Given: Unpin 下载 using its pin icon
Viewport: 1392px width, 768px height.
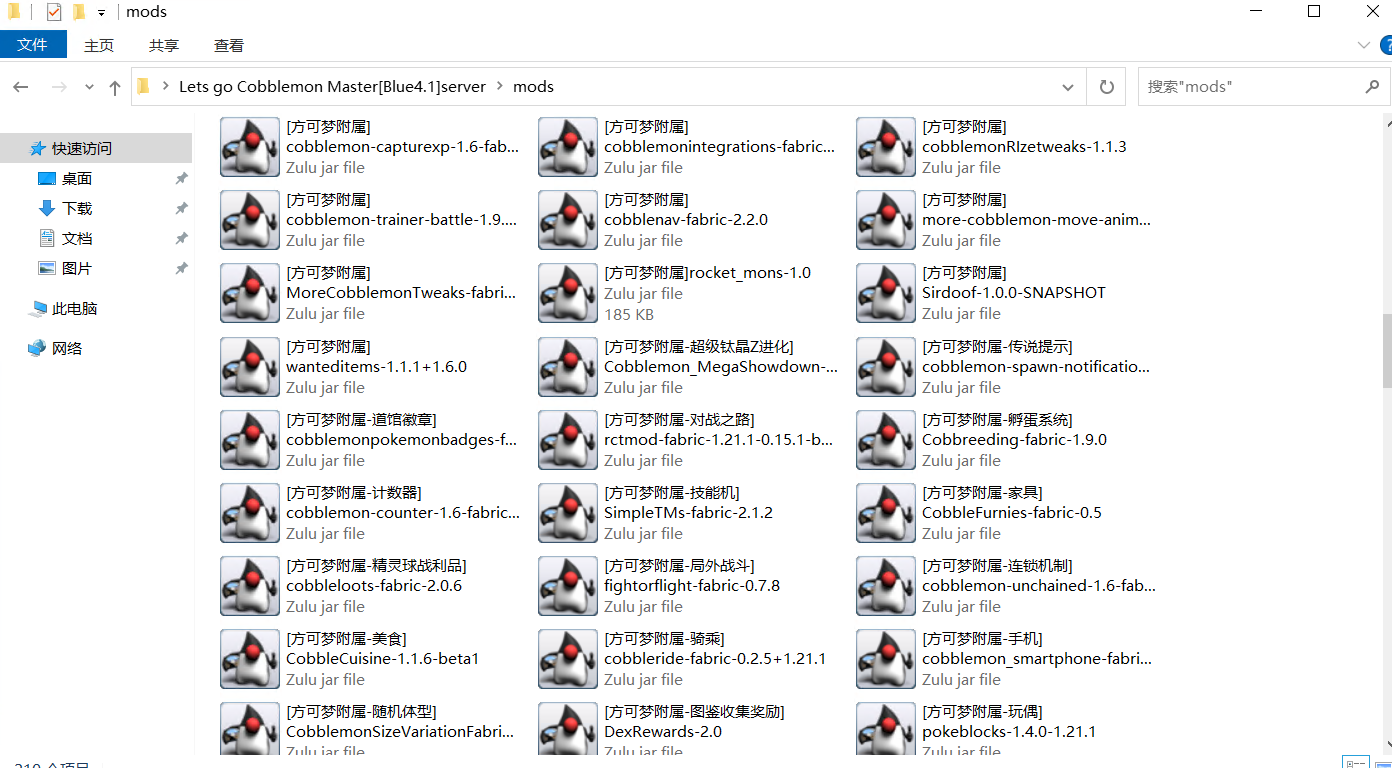Looking at the screenshot, I should 181,209.
